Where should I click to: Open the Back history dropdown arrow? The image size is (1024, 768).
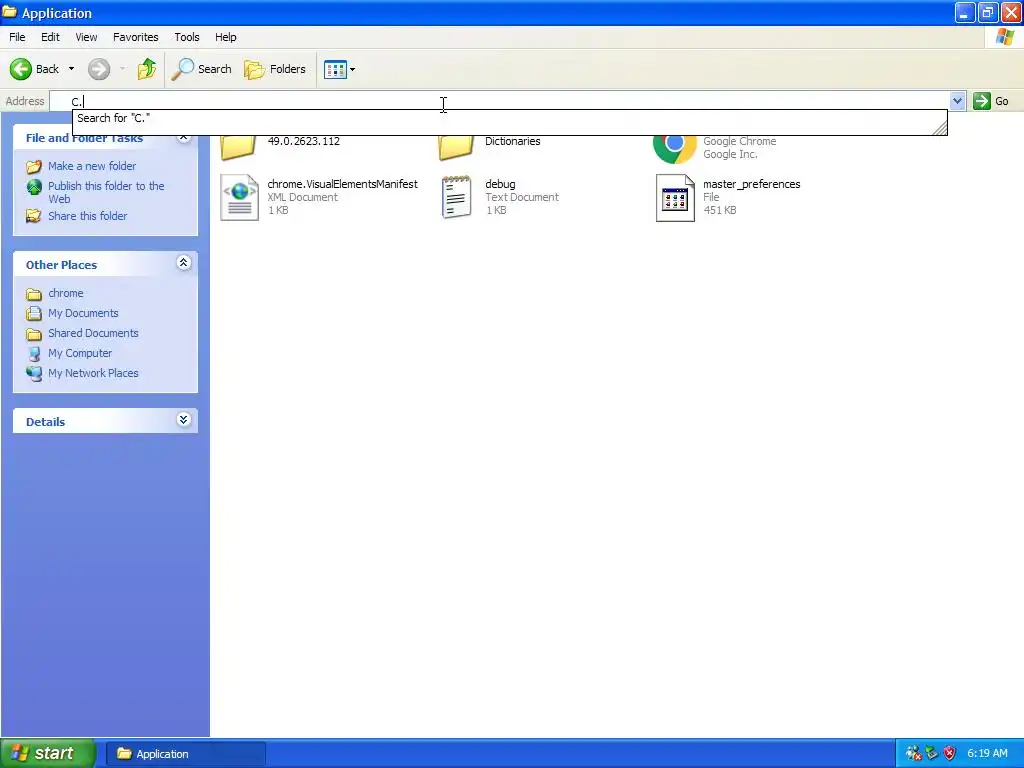coord(71,69)
